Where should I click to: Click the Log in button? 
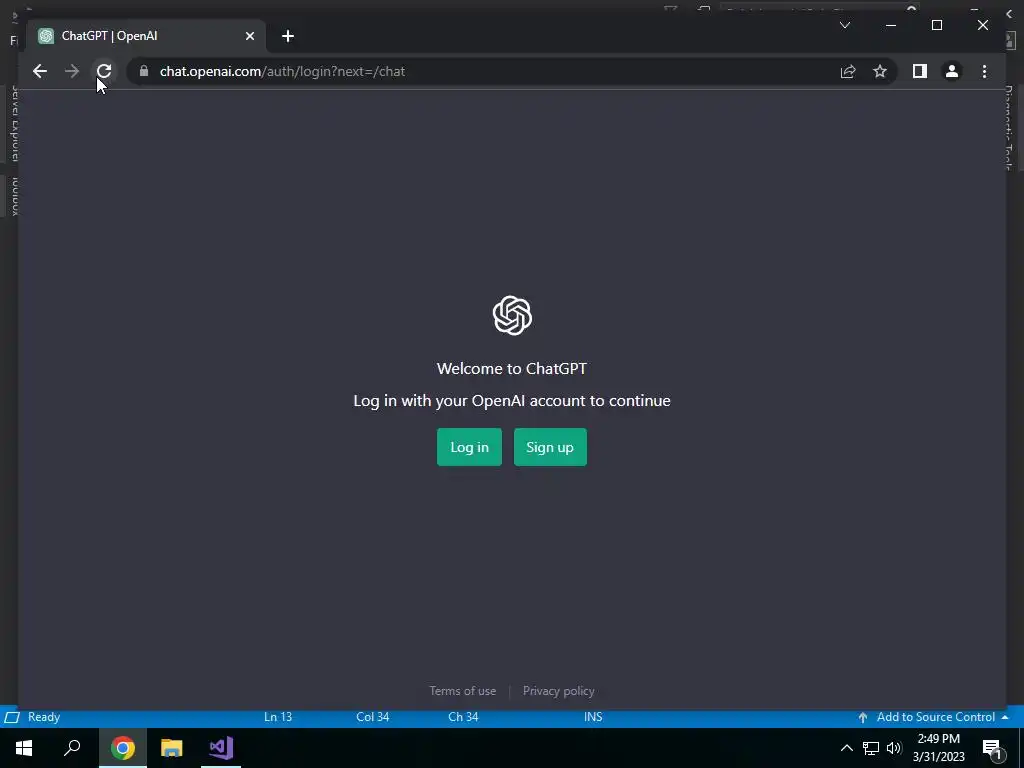click(x=469, y=447)
